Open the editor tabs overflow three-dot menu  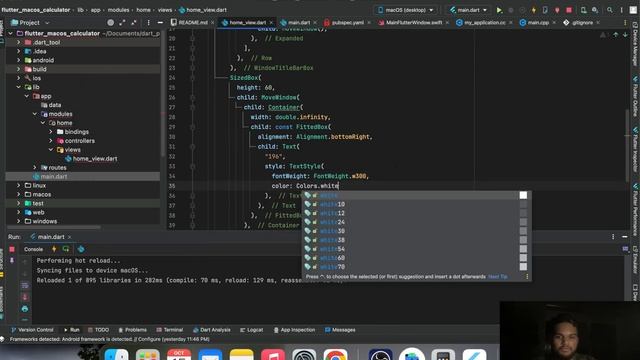click(625, 23)
